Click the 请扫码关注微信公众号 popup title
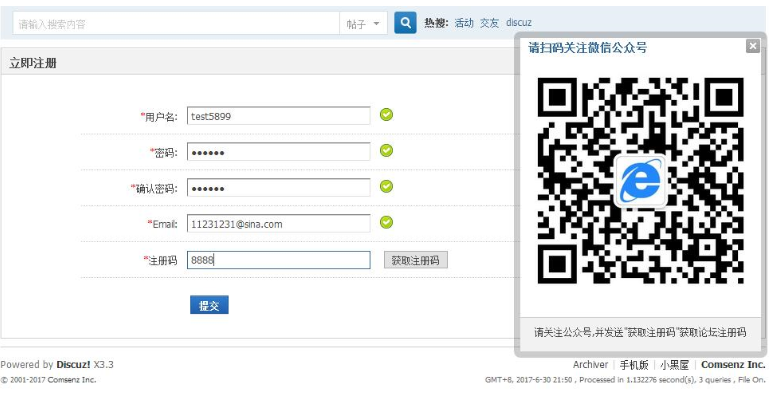 pos(587,48)
